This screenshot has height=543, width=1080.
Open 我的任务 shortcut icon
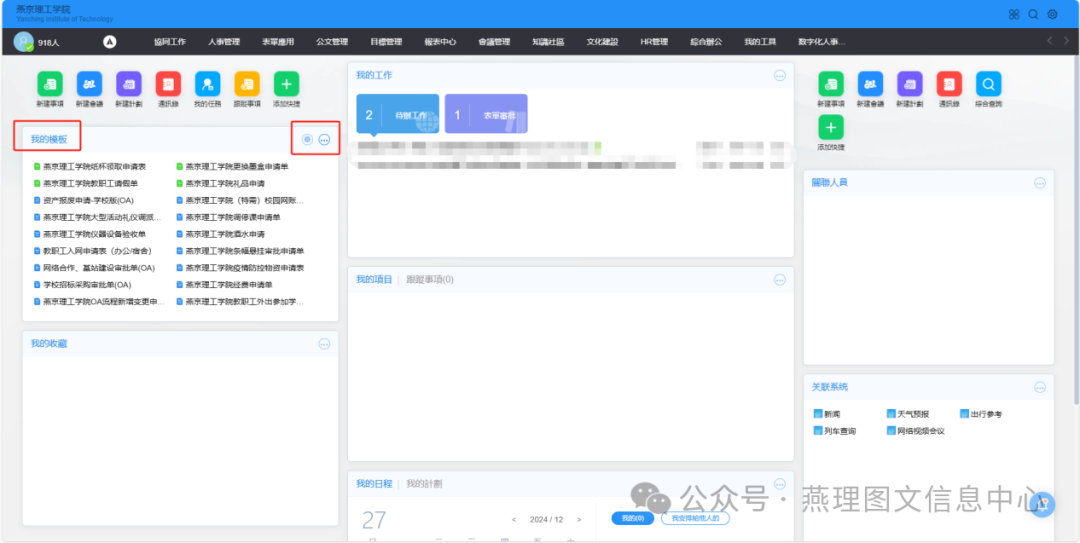tap(208, 85)
